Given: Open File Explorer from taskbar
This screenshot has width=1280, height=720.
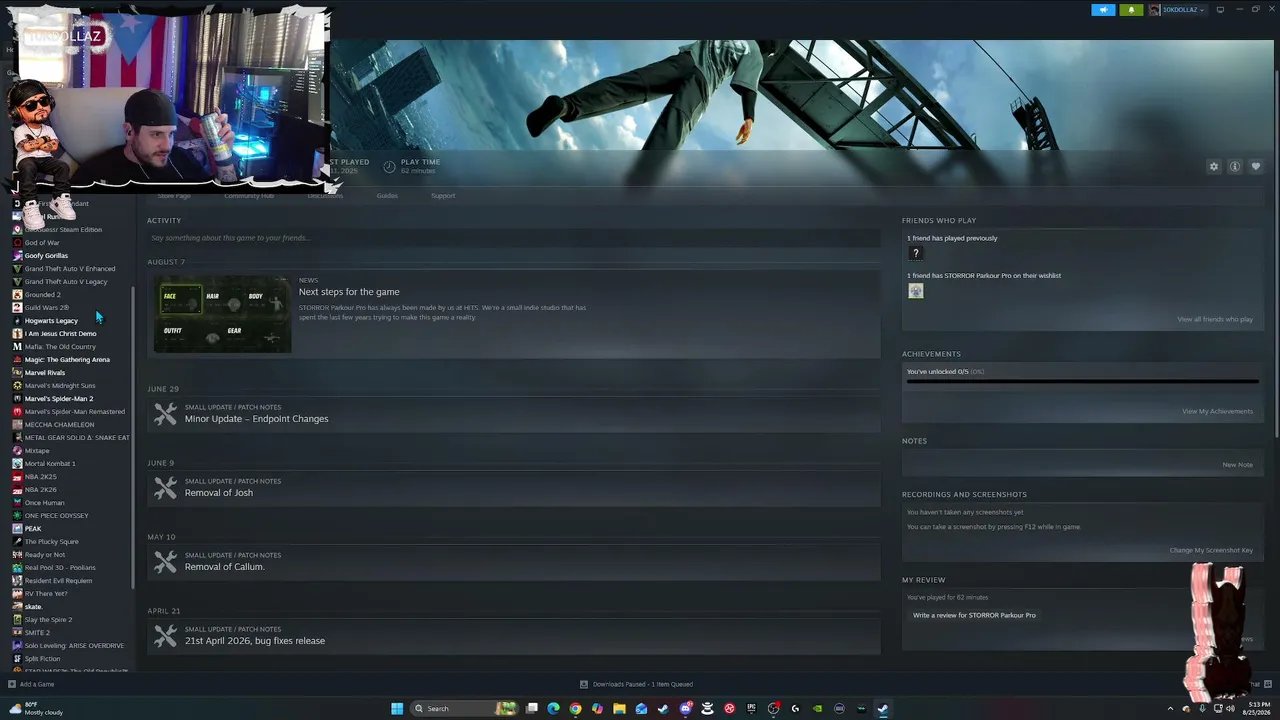Looking at the screenshot, I should [619, 709].
